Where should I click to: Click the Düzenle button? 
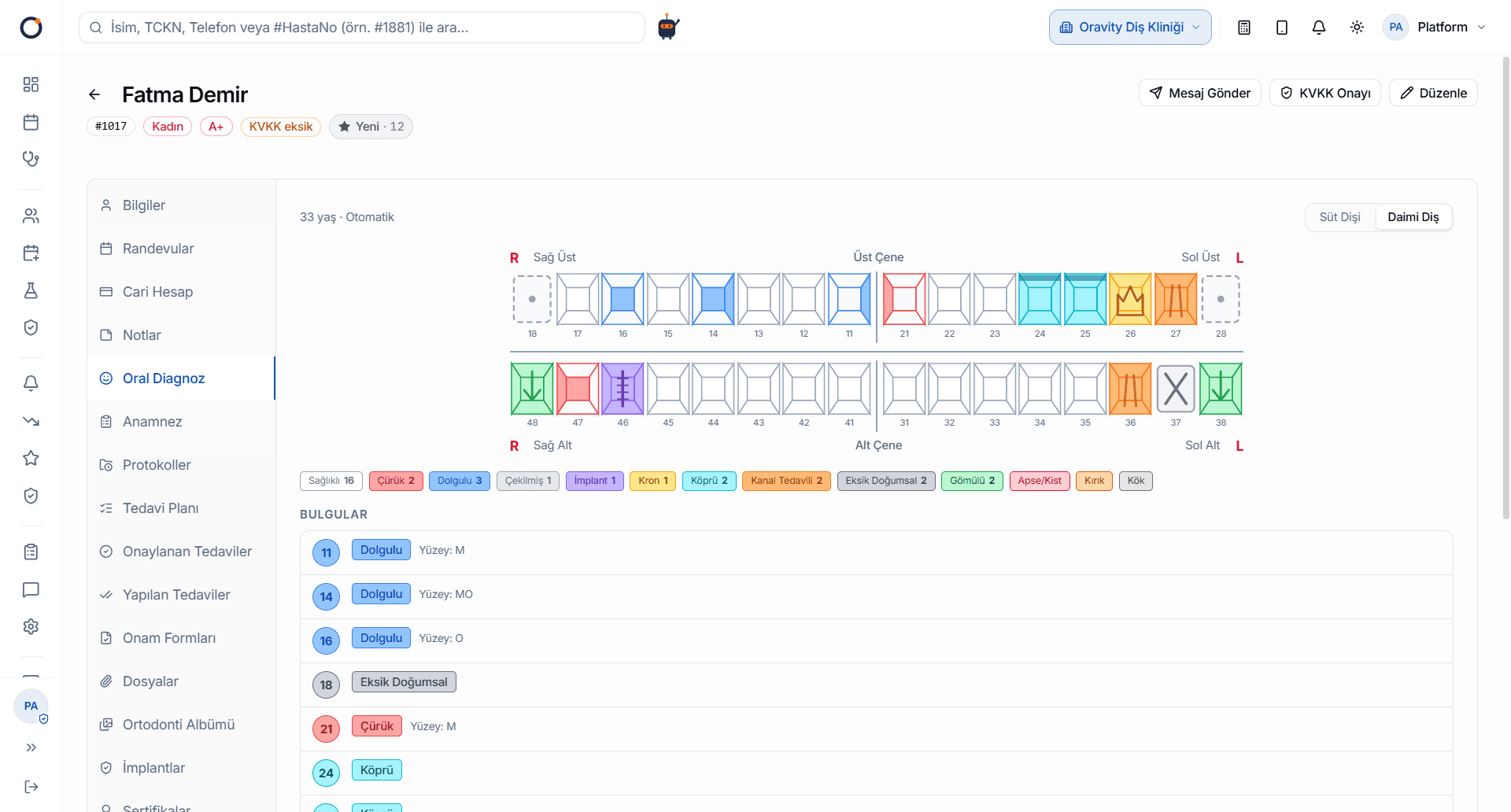[1432, 93]
